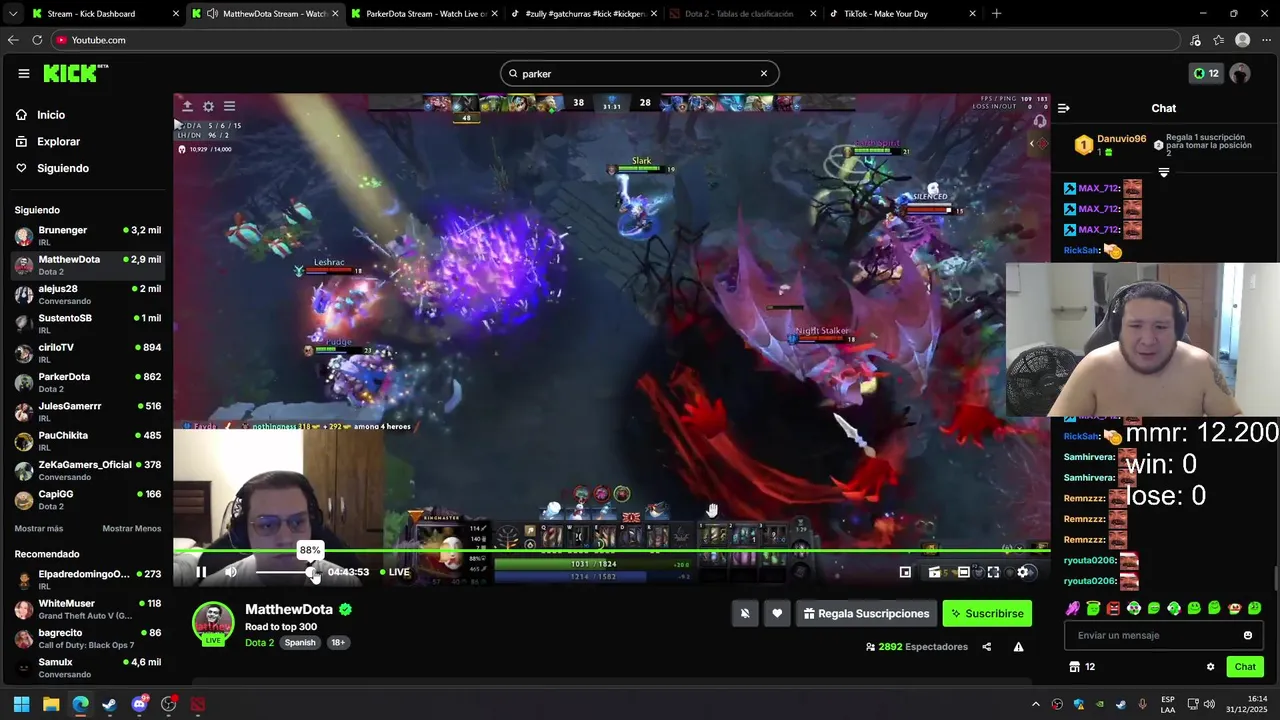Open the emoji picker smiley
This screenshot has height=720, width=1280.
(x=1248, y=635)
